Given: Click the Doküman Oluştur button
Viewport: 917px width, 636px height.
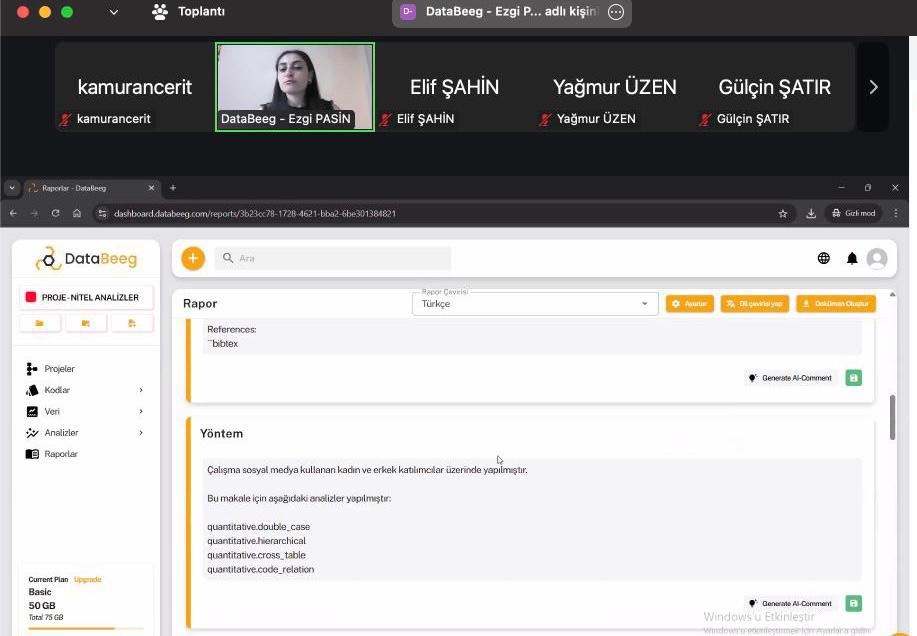Looking at the screenshot, I should 836,304.
